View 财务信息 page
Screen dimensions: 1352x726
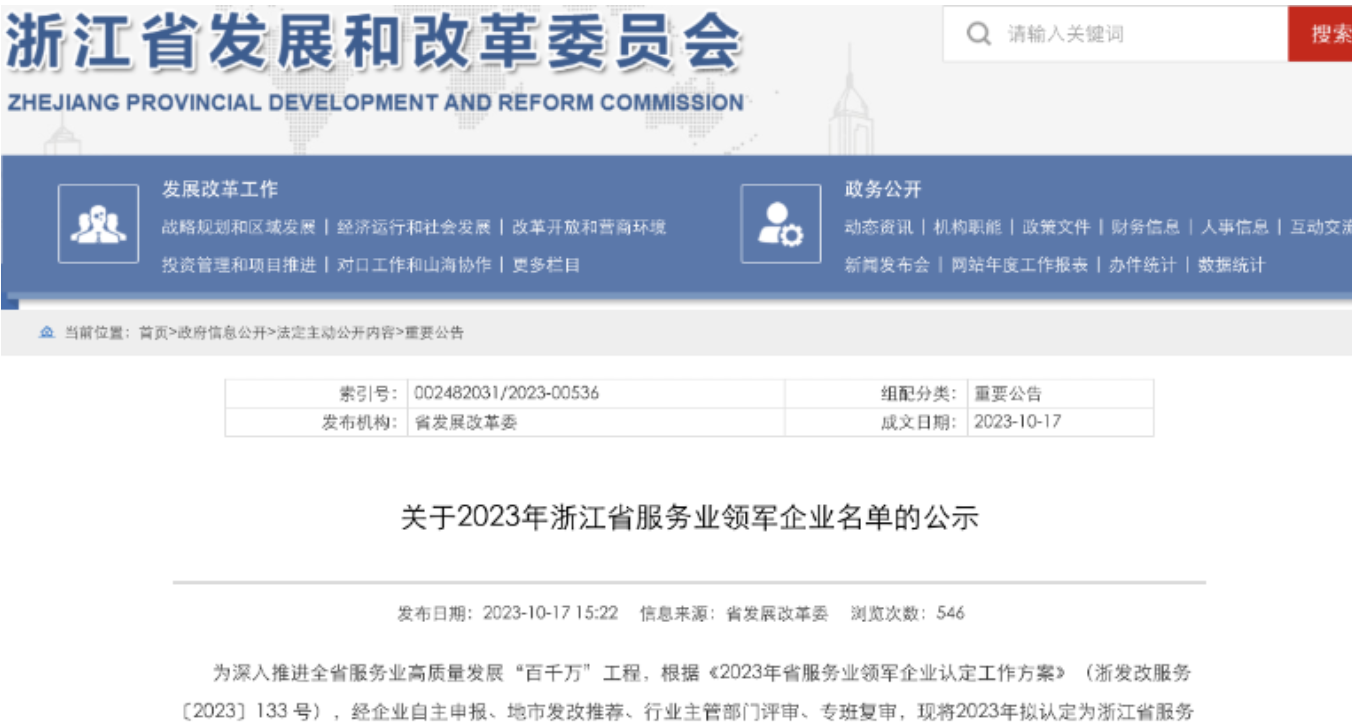tap(1145, 227)
